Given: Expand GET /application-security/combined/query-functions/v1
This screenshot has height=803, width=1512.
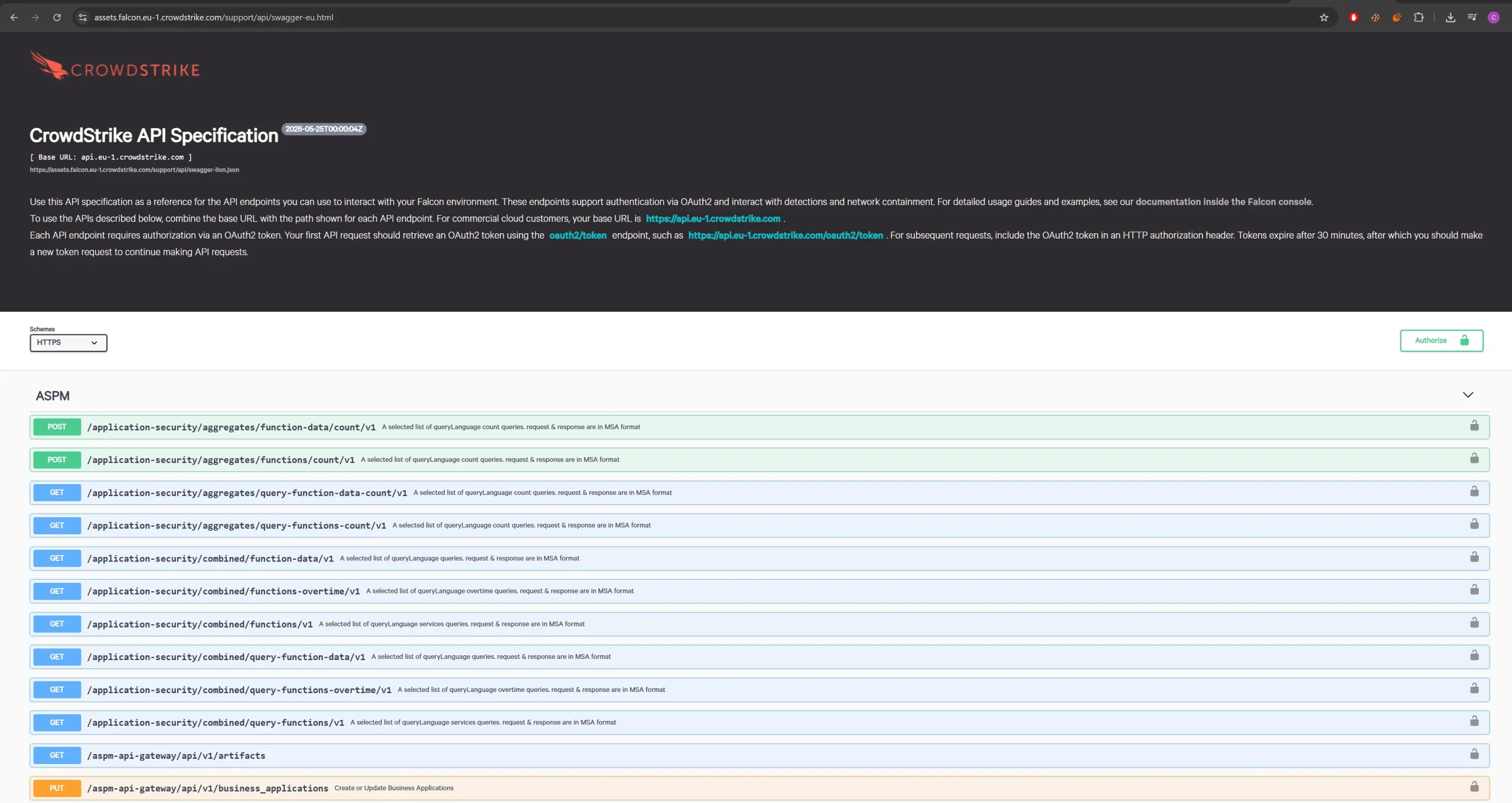Looking at the screenshot, I should click(760, 723).
